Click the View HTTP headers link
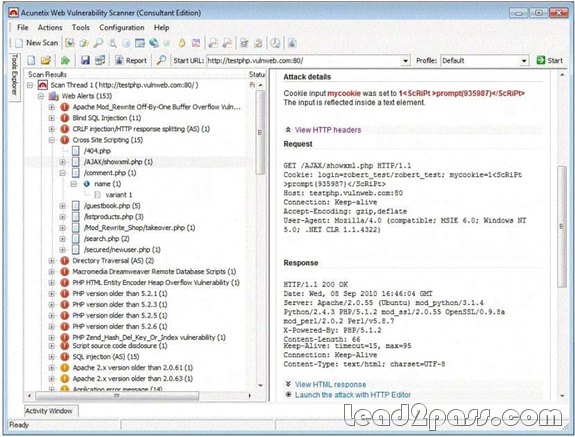The height and width of the screenshot is (437, 575). (x=328, y=130)
